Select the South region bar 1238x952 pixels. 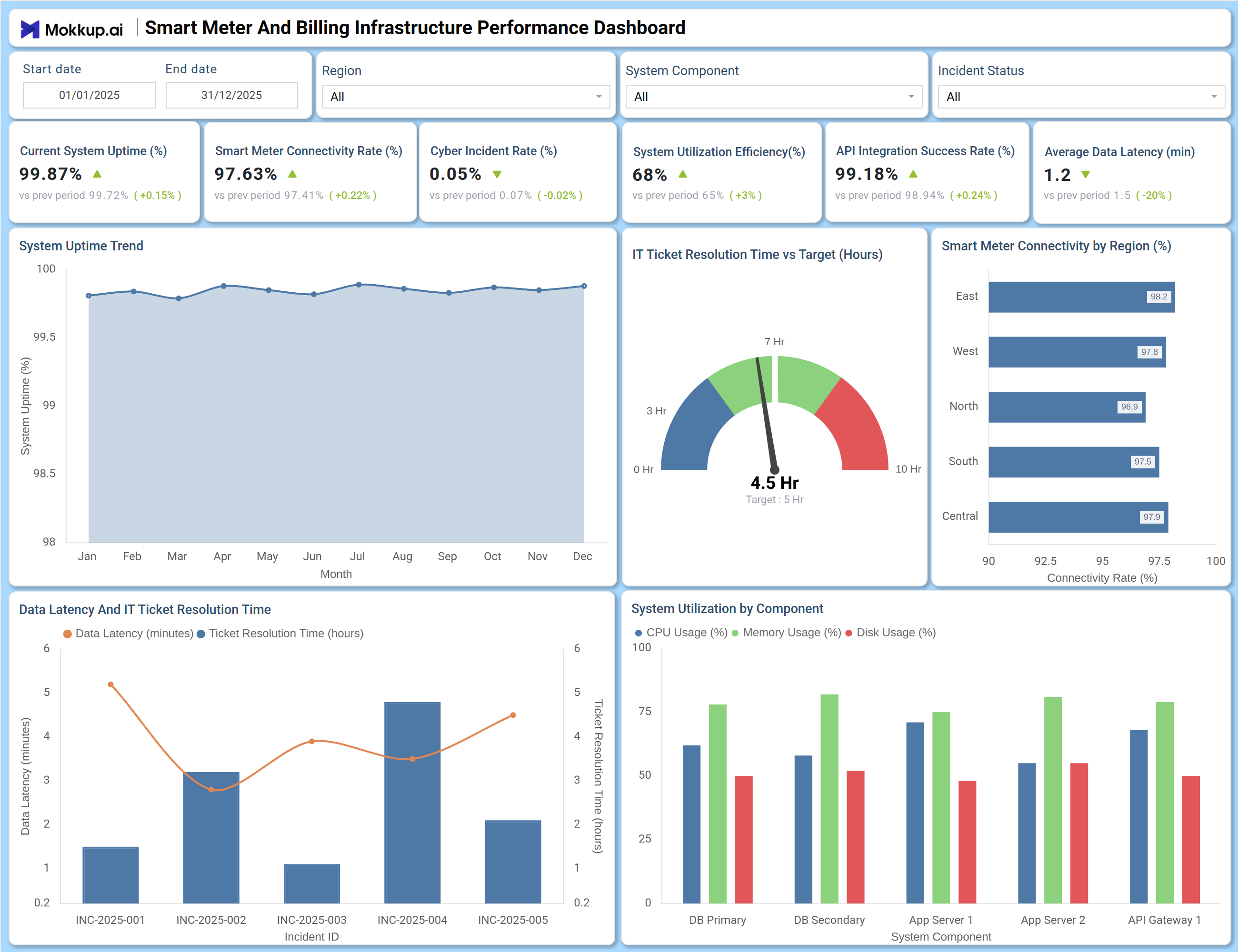(x=1074, y=462)
